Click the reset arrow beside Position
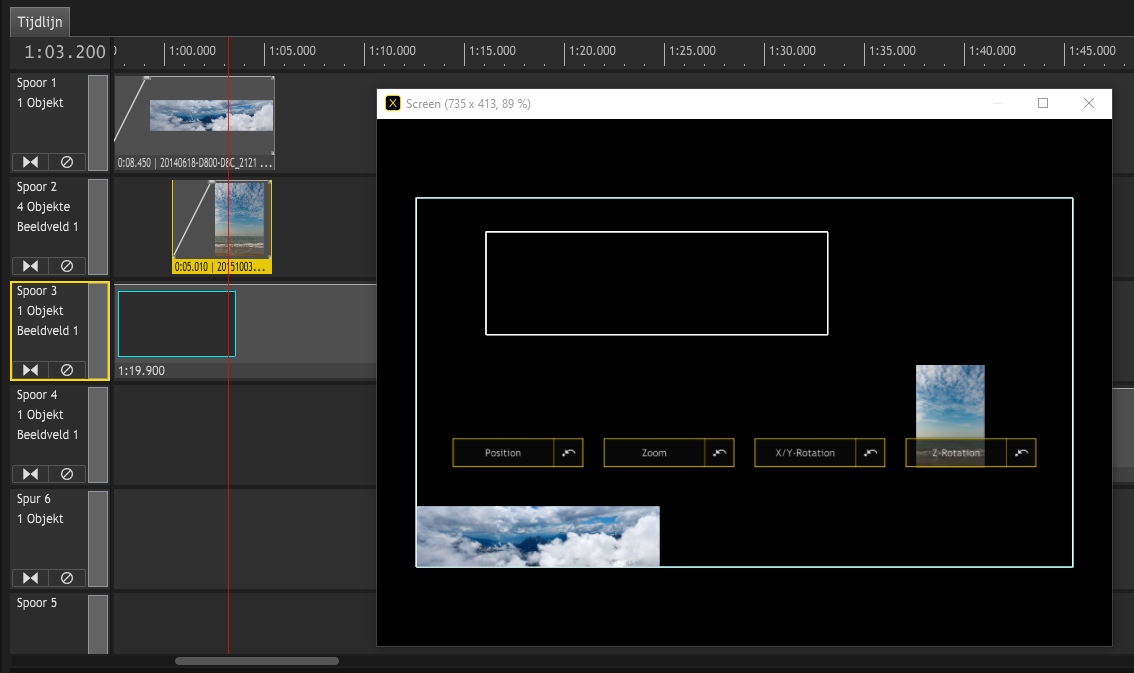The width and height of the screenshot is (1134, 673). [569, 453]
